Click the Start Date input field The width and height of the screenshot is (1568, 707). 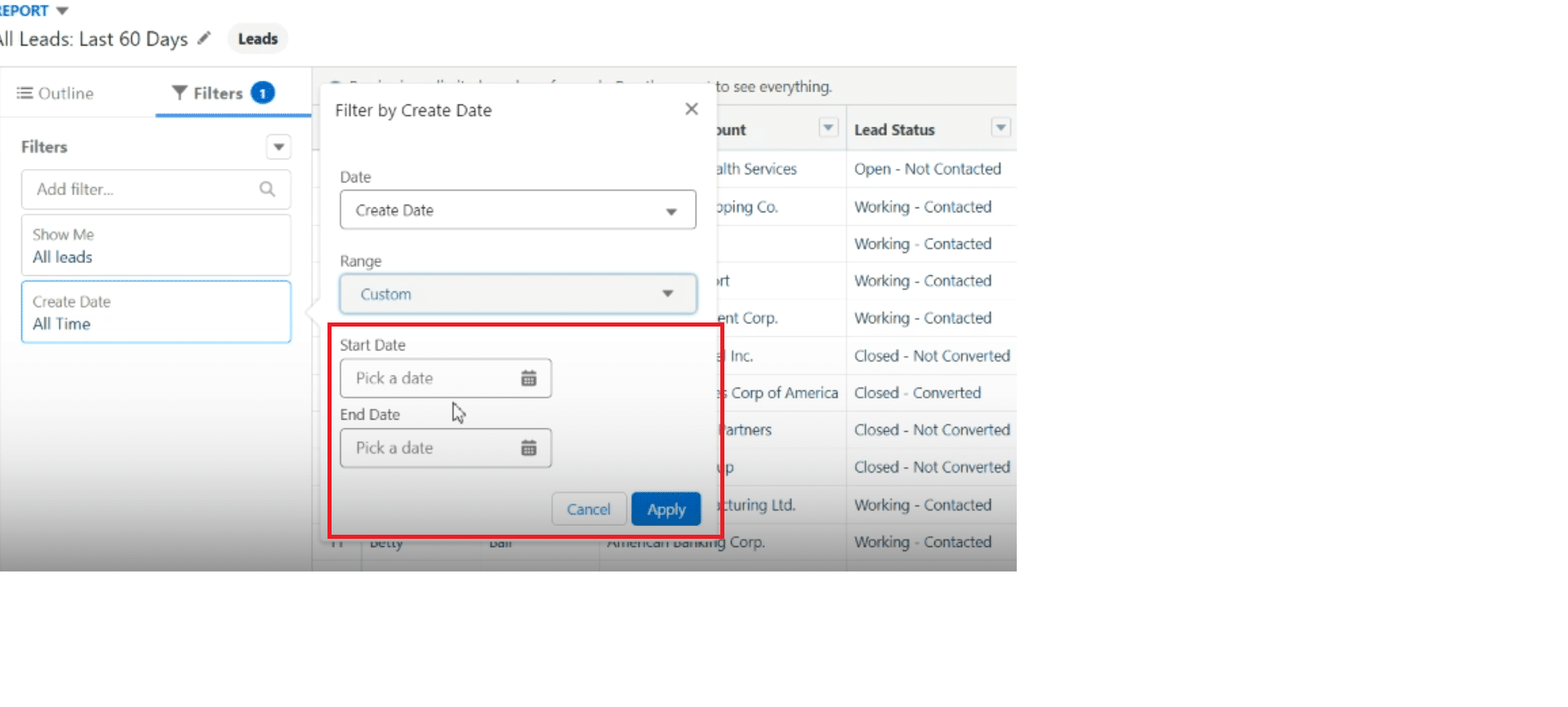click(x=433, y=378)
